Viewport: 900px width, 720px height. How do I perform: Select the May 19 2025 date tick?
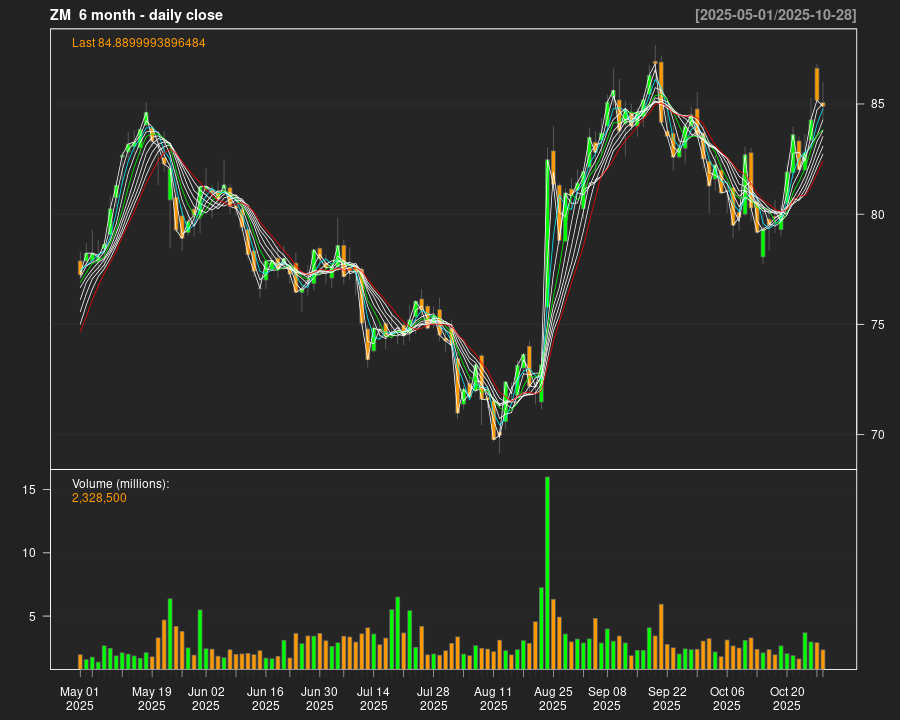point(152,698)
